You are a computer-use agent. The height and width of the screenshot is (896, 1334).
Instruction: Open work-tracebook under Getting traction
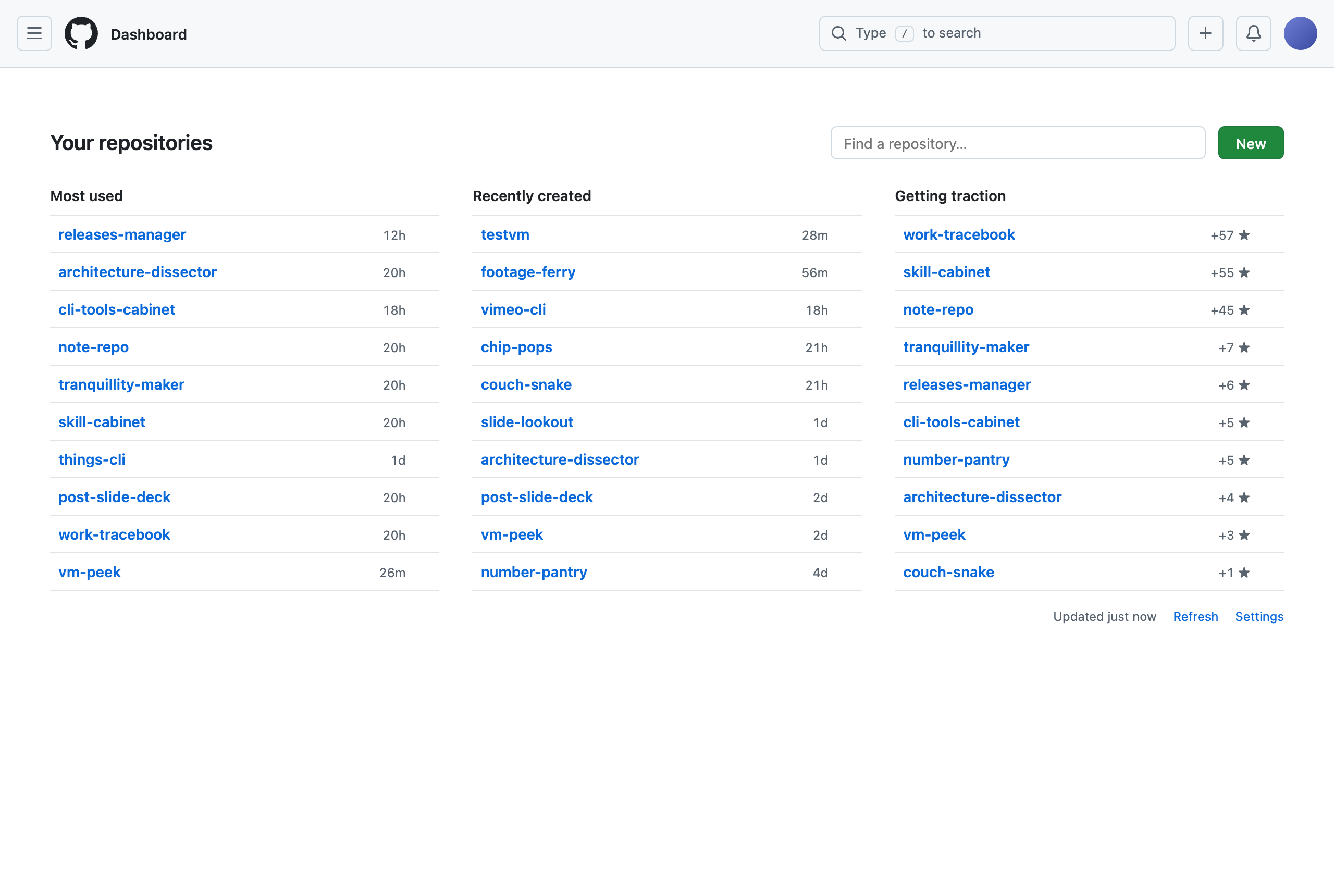tap(958, 234)
